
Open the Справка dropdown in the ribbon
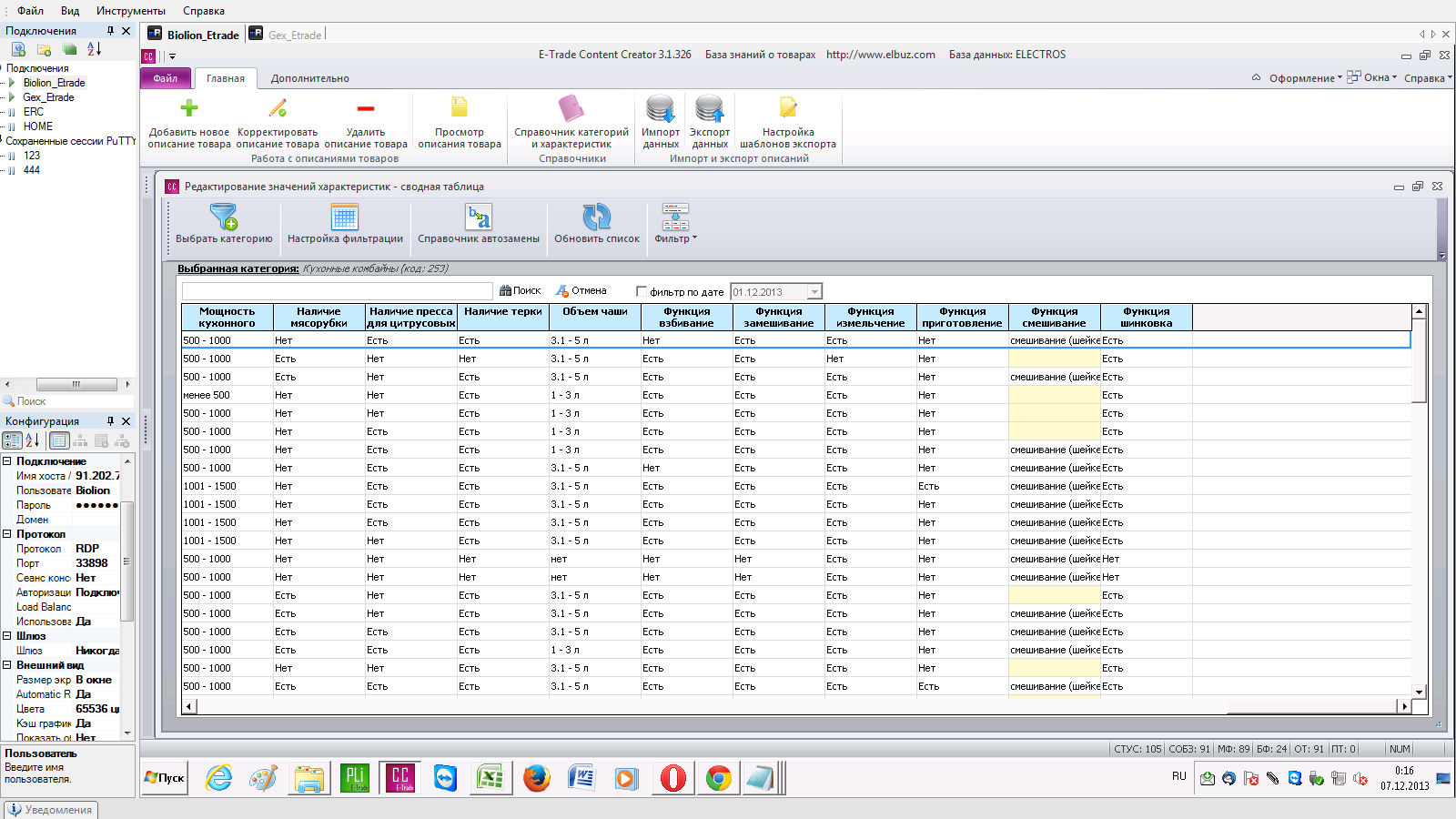pos(1428,78)
